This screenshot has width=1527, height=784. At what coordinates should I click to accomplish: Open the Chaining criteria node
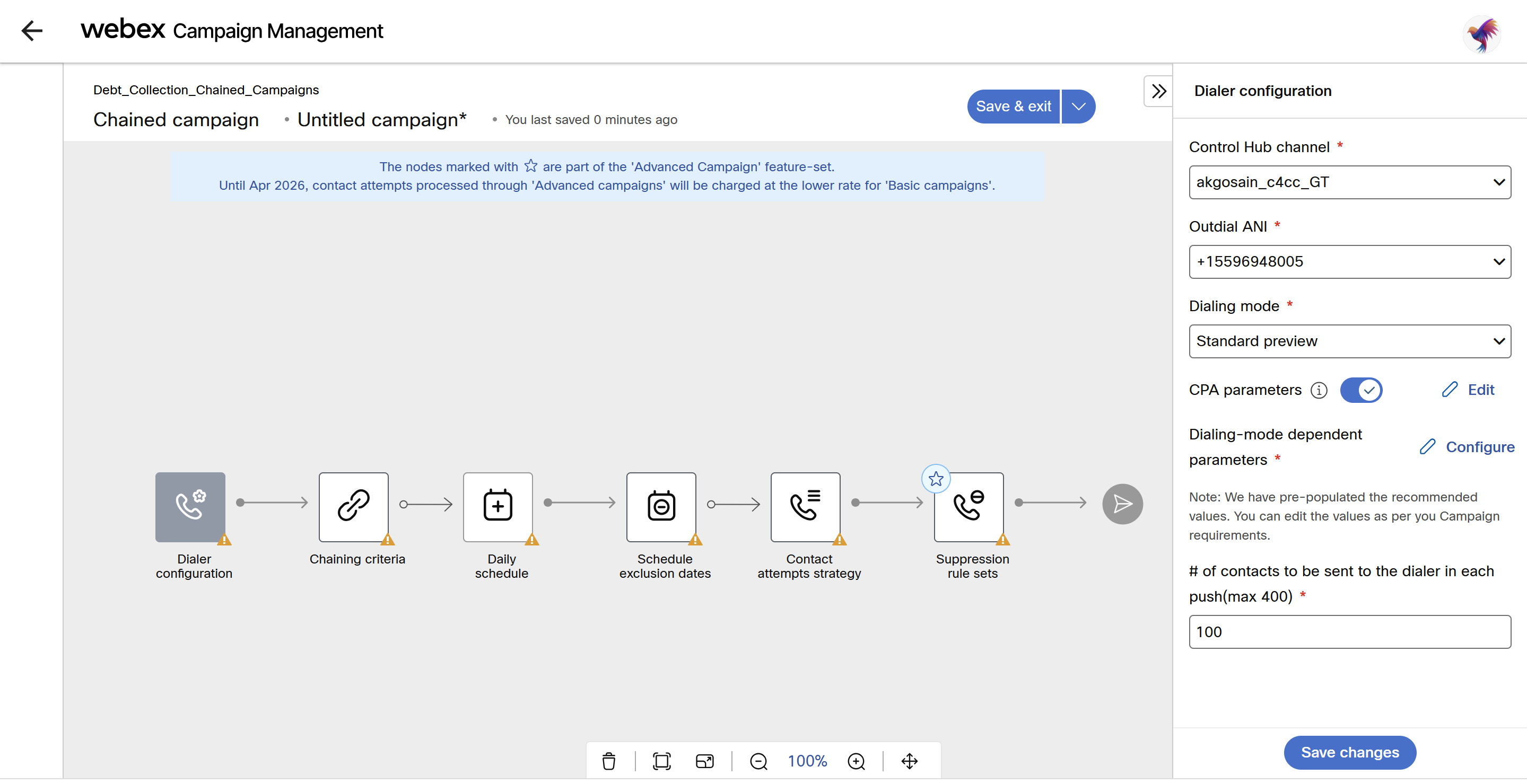[x=353, y=506]
